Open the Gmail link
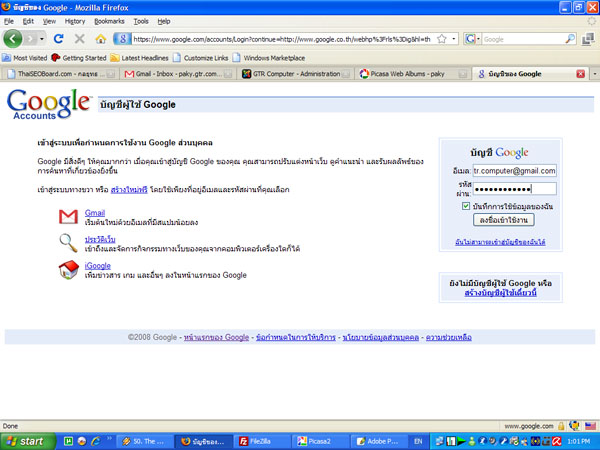600x450 pixels. pyautogui.click(x=95, y=213)
